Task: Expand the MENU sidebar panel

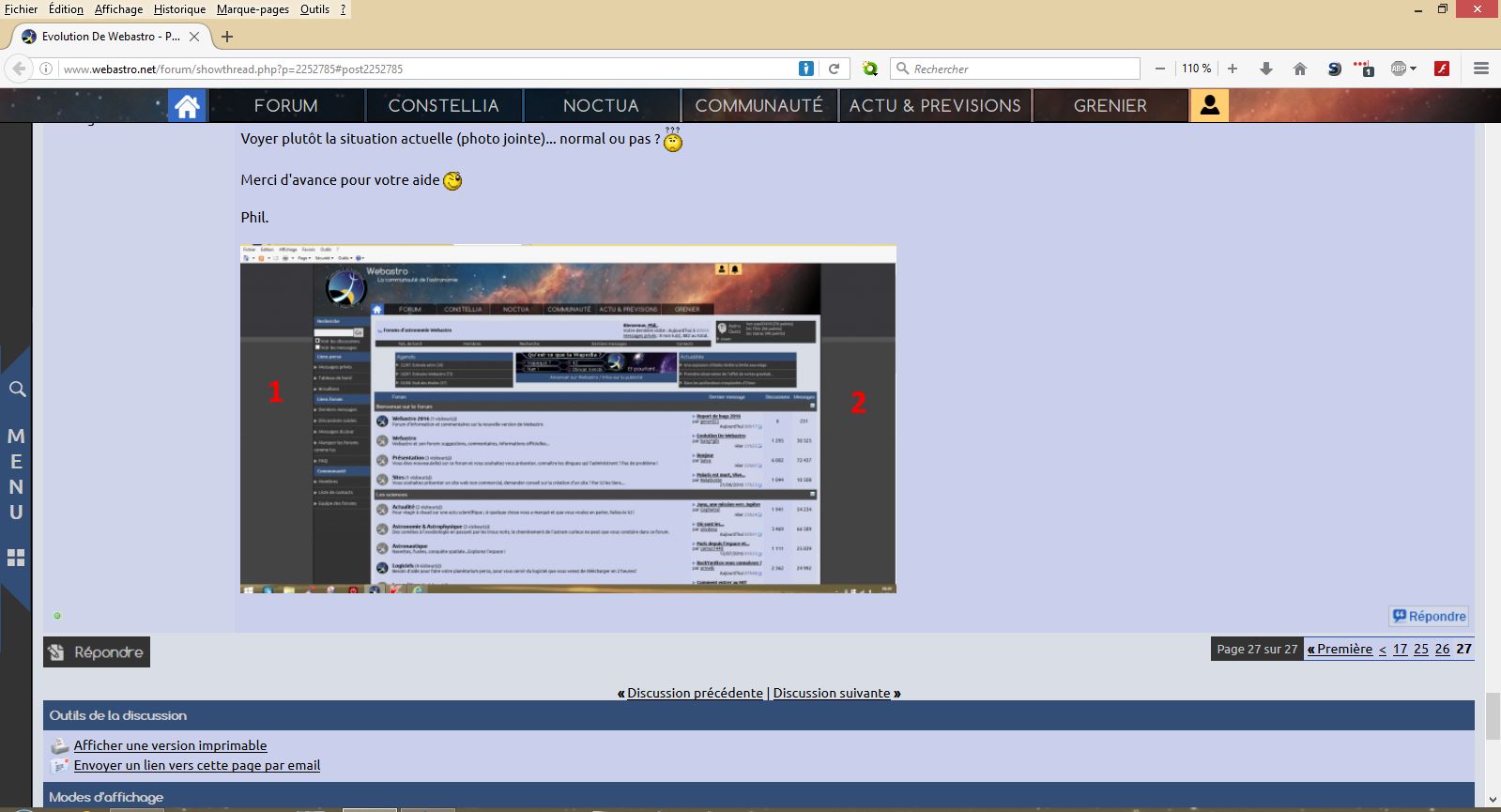Action: click(x=16, y=474)
